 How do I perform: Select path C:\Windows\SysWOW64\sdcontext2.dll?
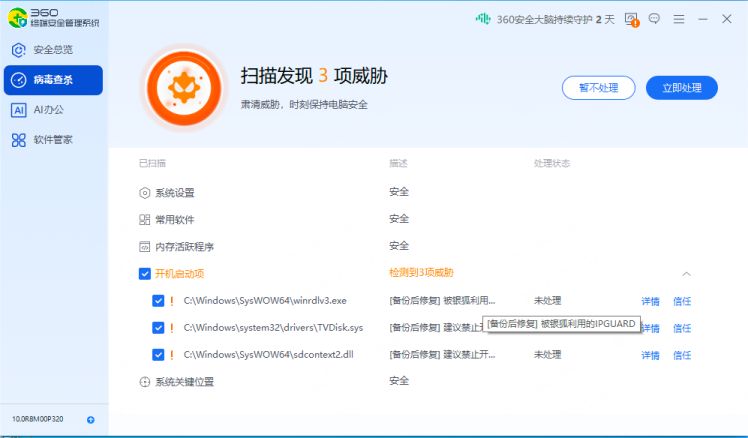tap(269, 355)
